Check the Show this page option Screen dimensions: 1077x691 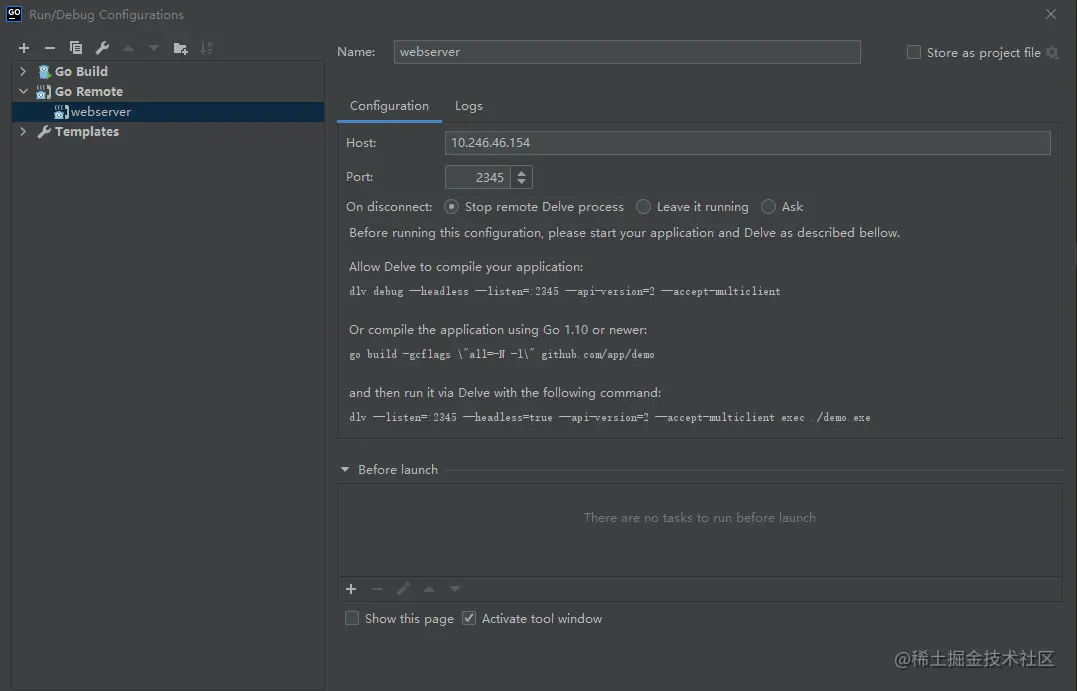pyautogui.click(x=352, y=618)
